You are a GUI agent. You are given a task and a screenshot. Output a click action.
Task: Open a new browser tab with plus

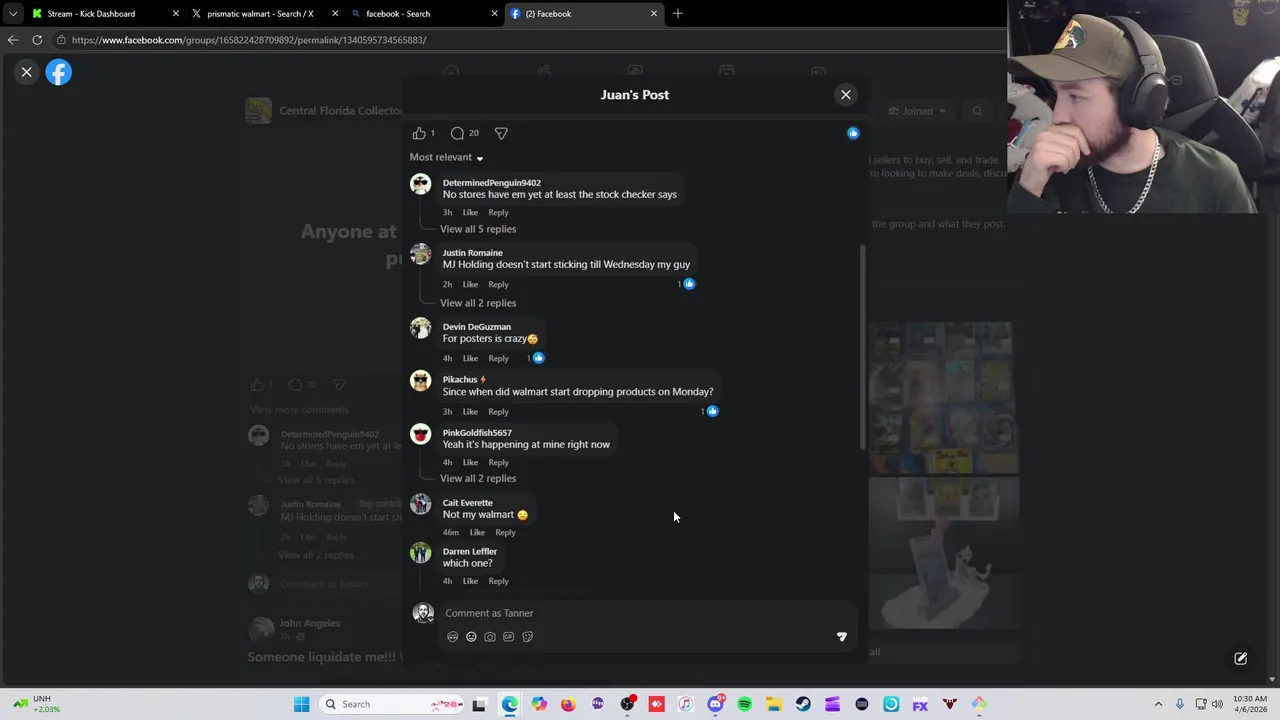pyautogui.click(x=678, y=14)
